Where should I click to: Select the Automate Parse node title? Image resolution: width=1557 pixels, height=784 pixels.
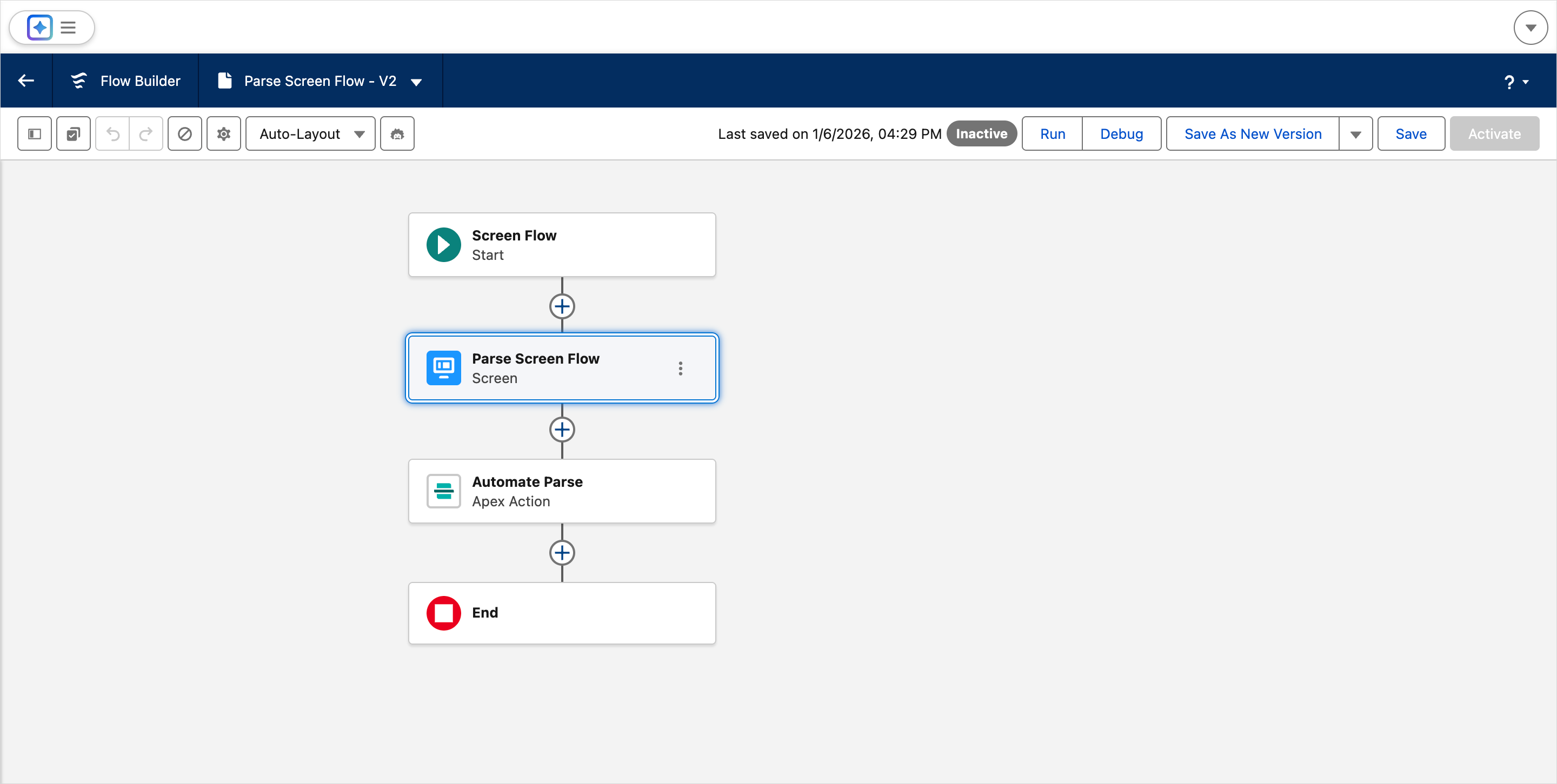tap(527, 482)
